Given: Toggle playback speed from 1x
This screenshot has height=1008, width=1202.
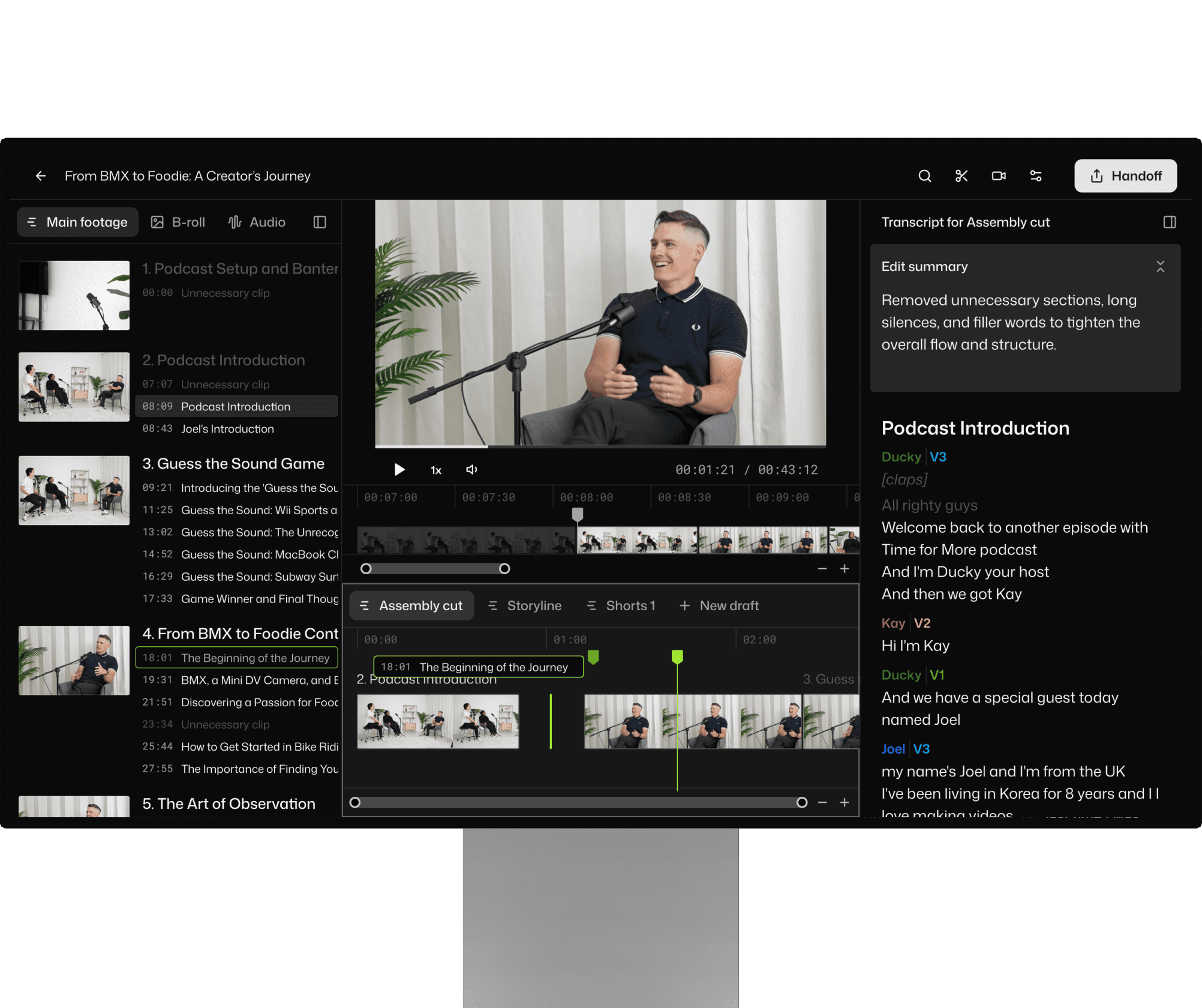Looking at the screenshot, I should [x=435, y=470].
